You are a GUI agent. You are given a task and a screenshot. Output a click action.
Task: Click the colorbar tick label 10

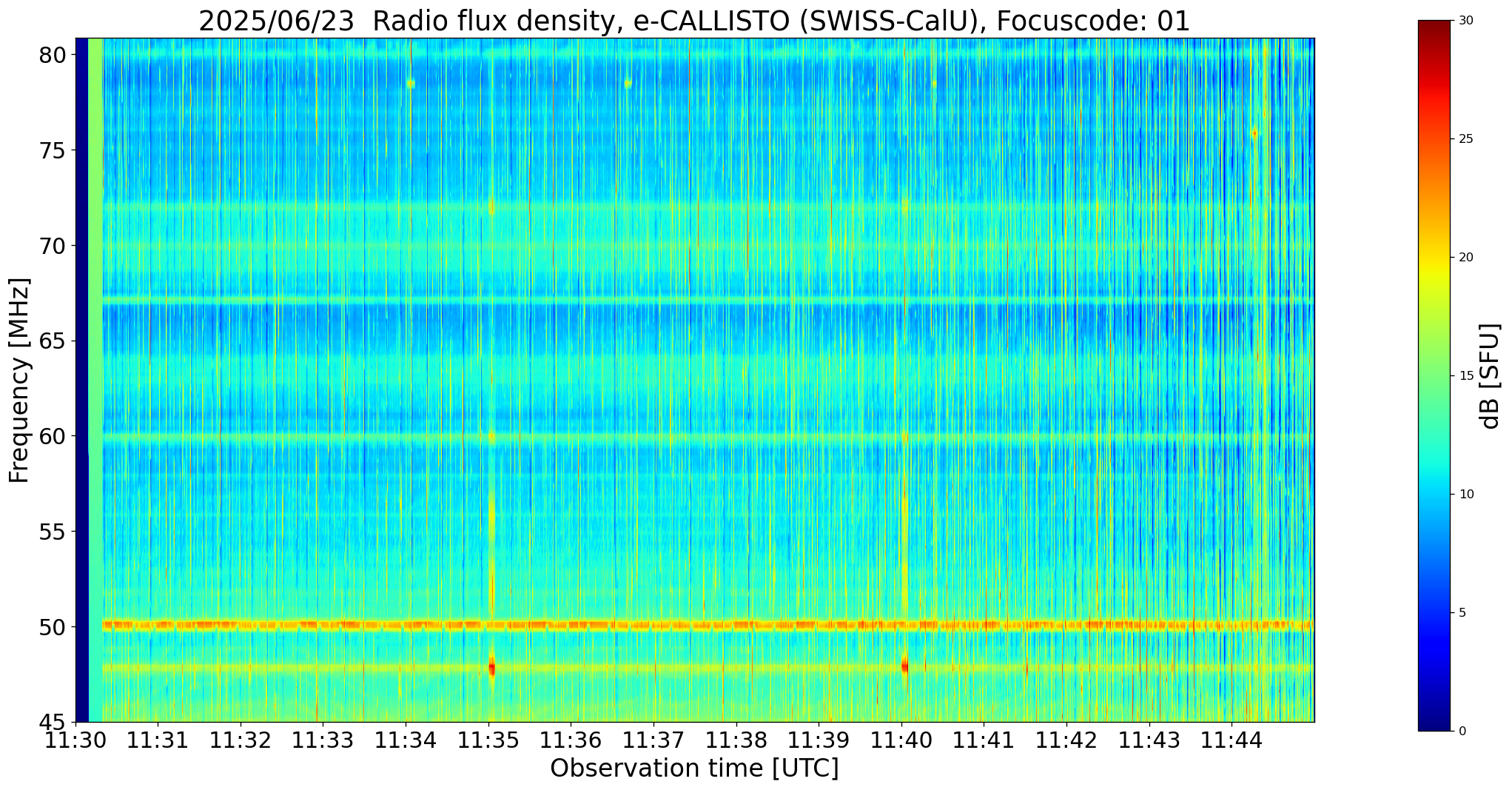(x=1465, y=495)
